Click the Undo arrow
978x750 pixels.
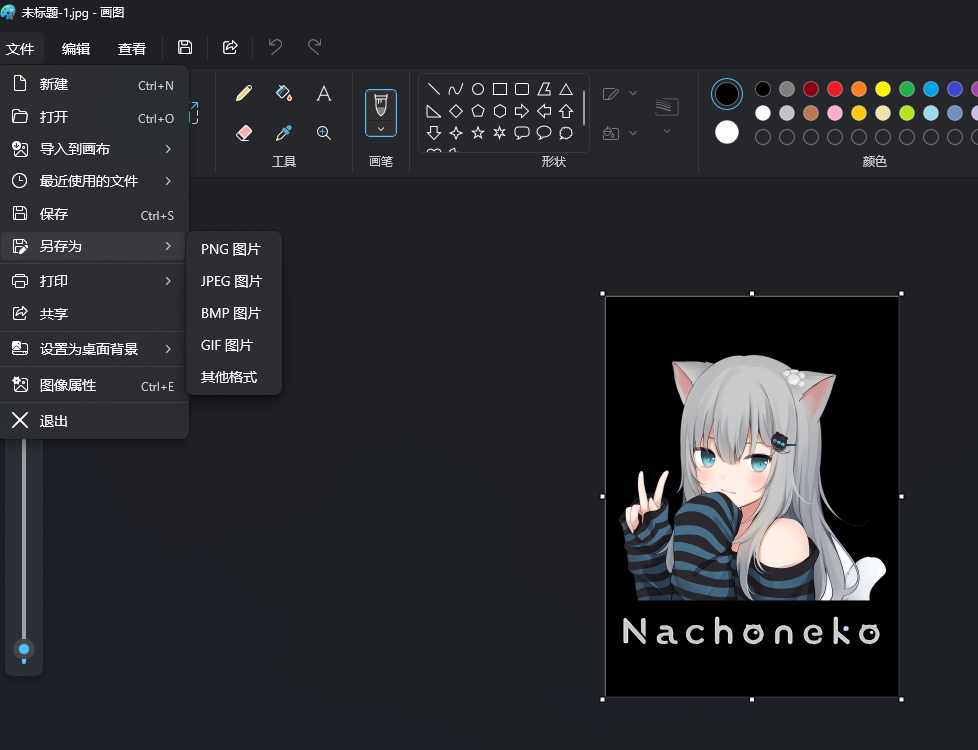pyautogui.click(x=276, y=47)
